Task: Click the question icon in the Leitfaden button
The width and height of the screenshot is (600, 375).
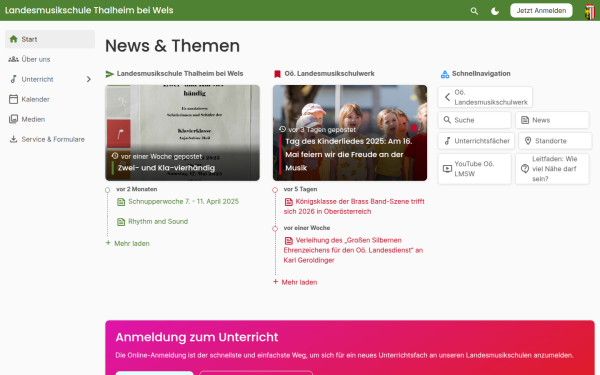Action: coord(525,169)
